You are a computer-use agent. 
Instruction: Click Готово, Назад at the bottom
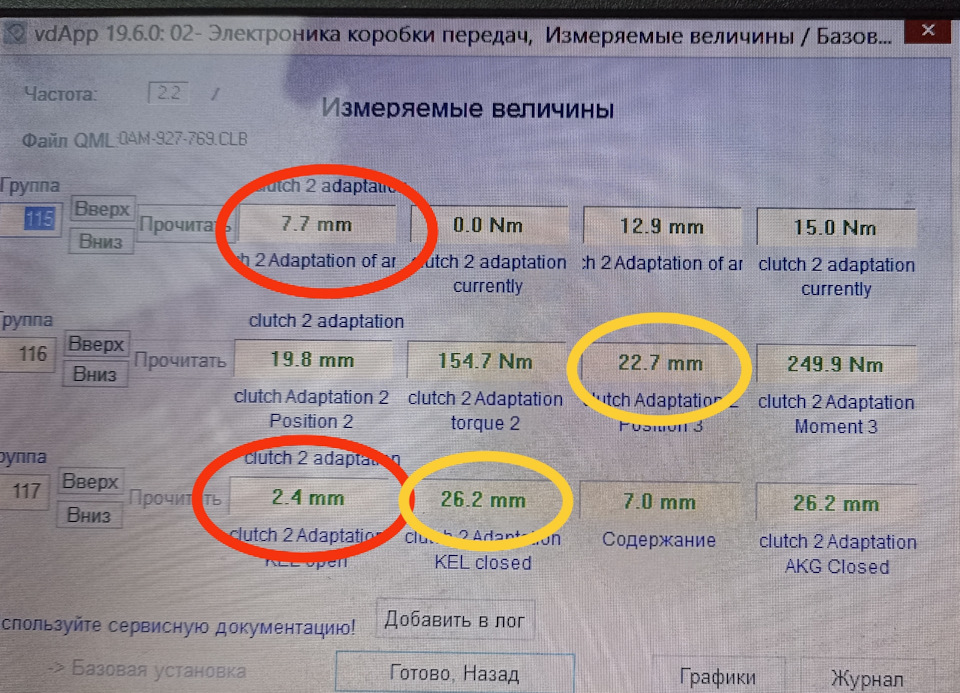tap(454, 672)
